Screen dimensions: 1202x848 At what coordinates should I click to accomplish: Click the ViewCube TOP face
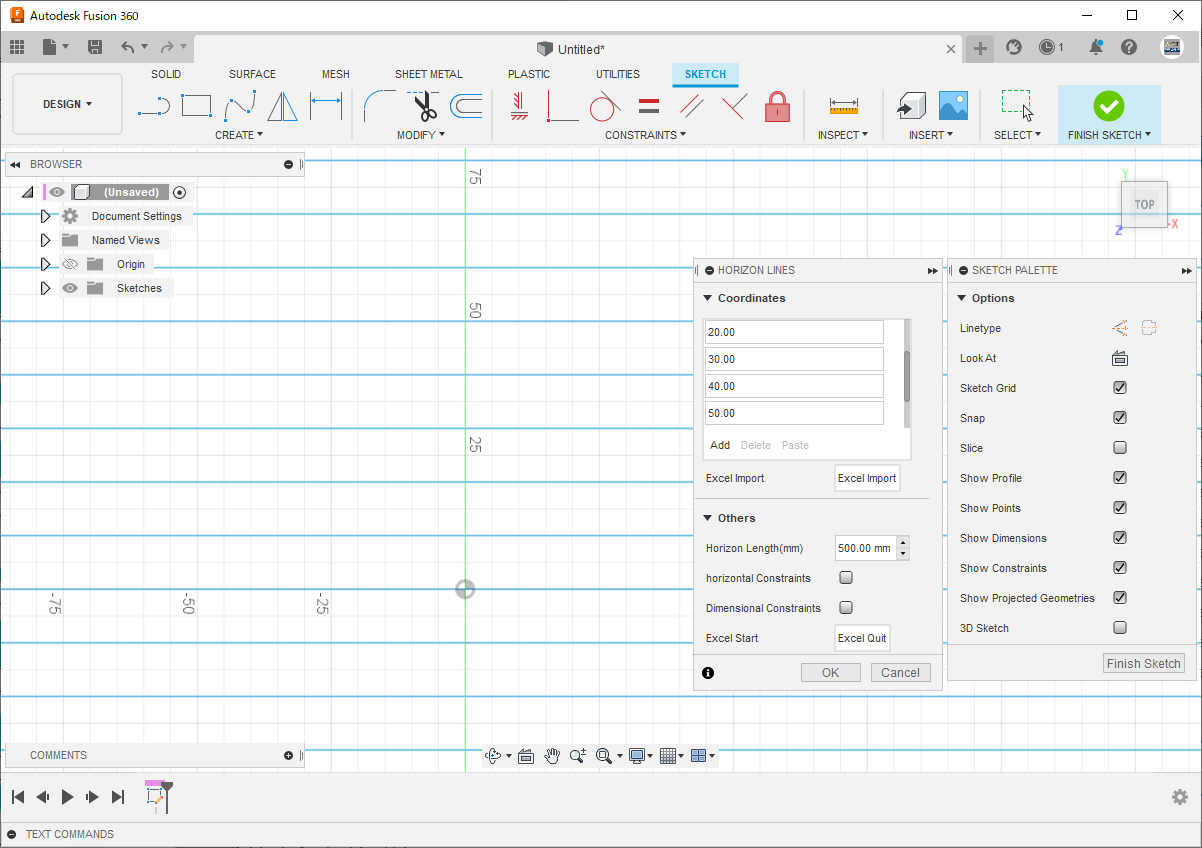pyautogui.click(x=1144, y=204)
